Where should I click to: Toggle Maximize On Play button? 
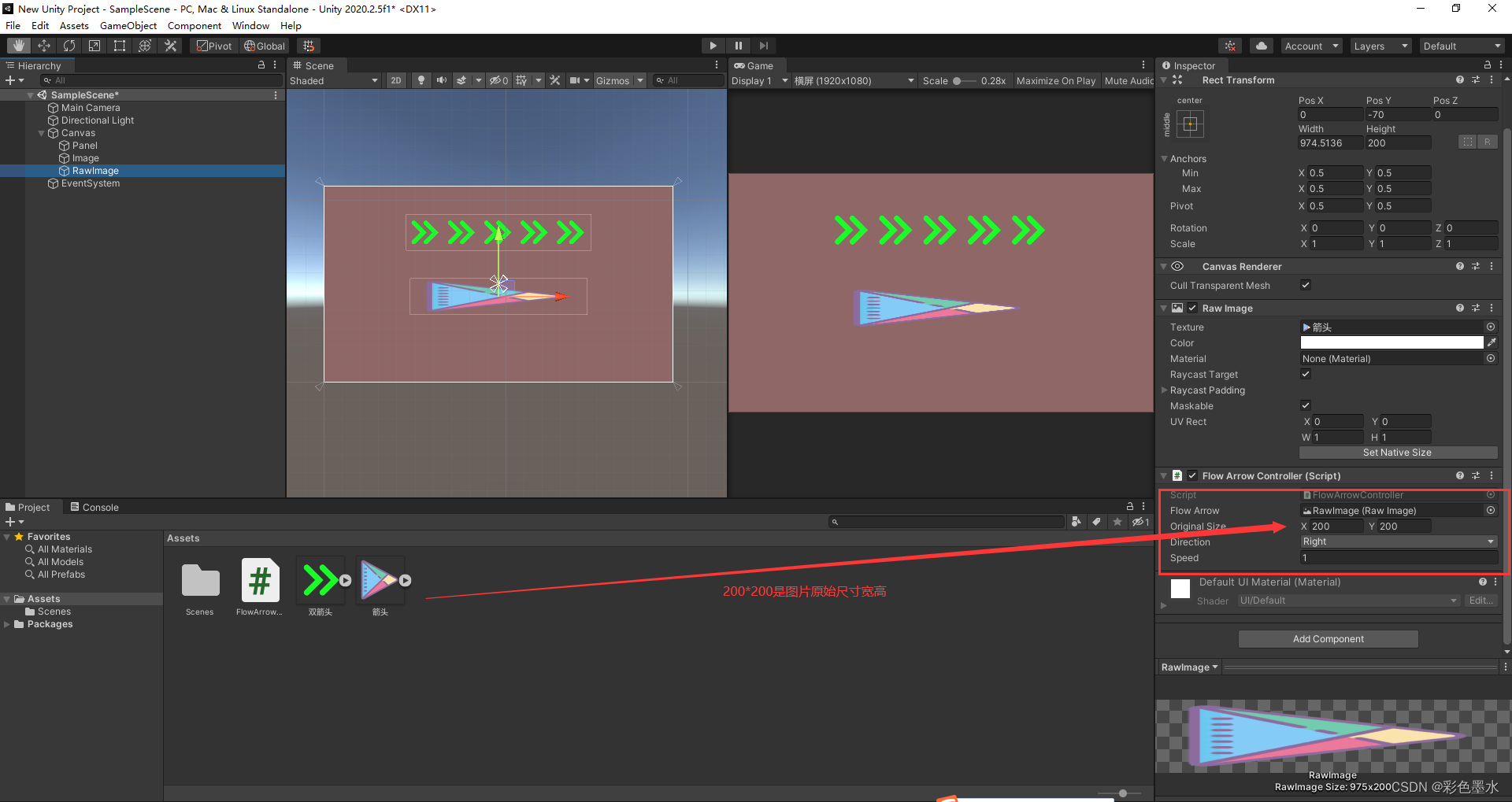[x=1056, y=80]
